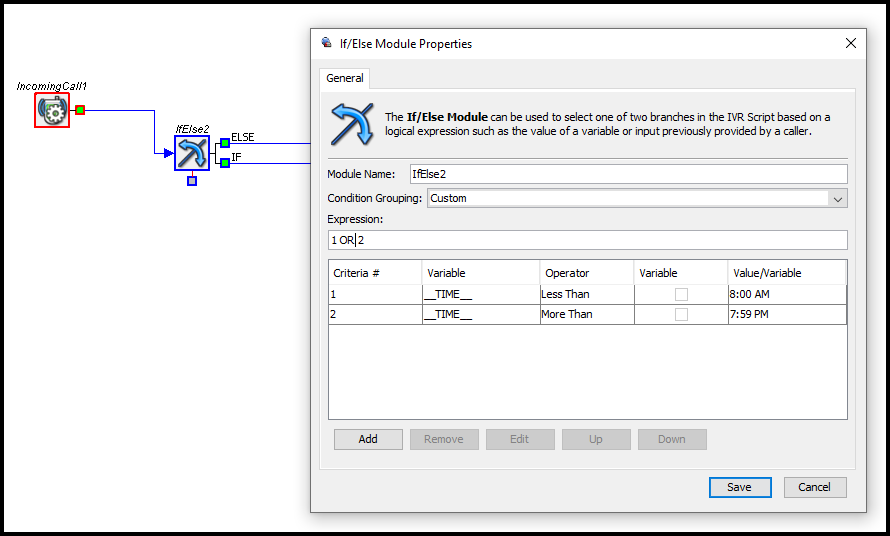This screenshot has width=890, height=536.
Task: Click the Module Name input field
Action: pos(628,174)
